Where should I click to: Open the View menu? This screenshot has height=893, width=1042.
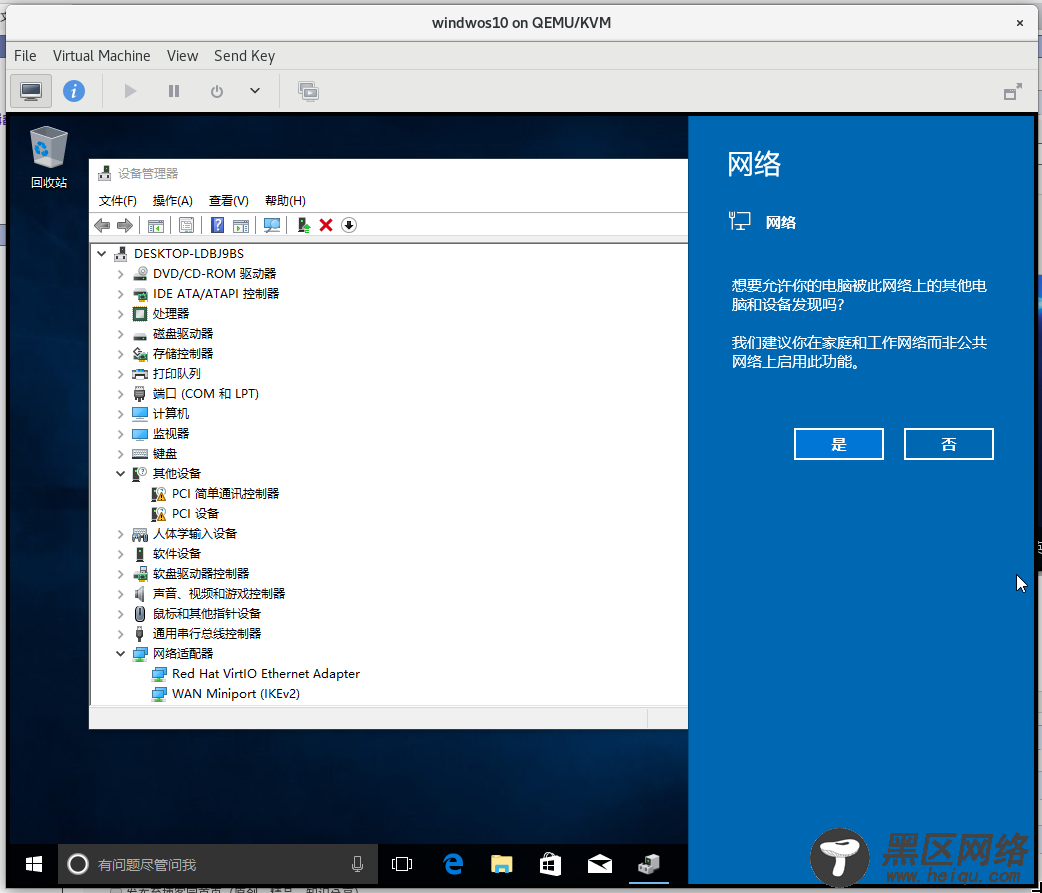(182, 56)
